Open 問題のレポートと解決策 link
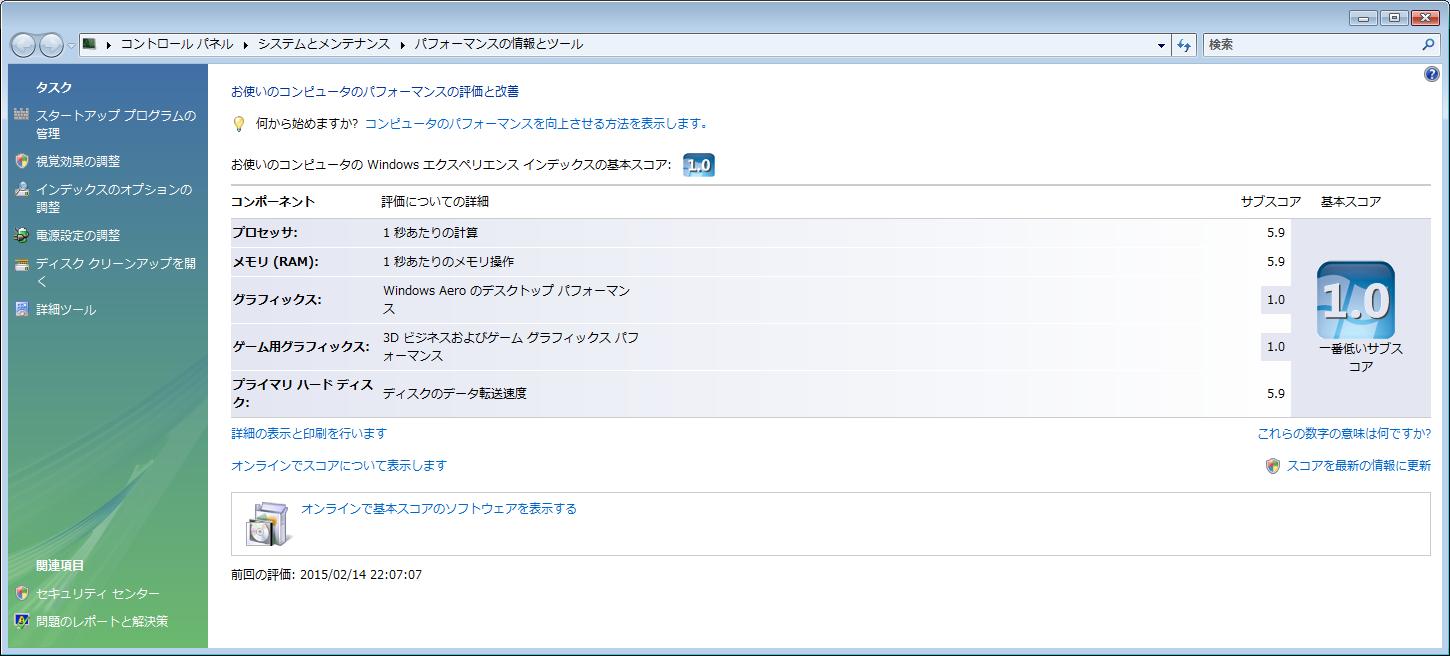 coord(102,622)
